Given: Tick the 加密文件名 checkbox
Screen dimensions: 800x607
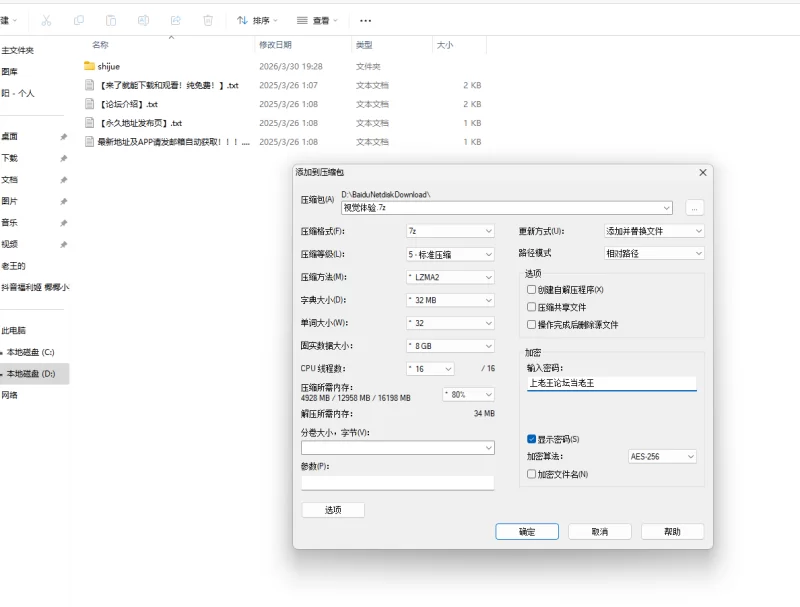Looking at the screenshot, I should [x=532, y=474].
